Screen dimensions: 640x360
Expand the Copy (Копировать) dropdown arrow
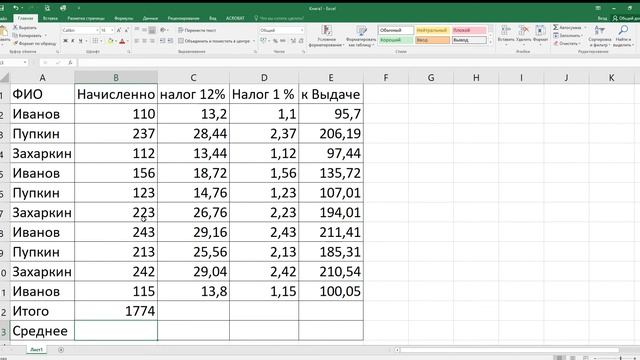coord(45,36)
